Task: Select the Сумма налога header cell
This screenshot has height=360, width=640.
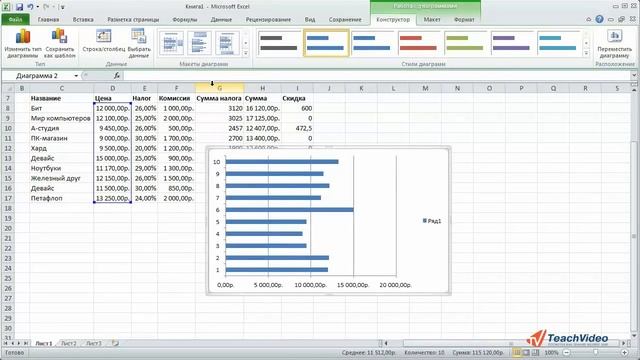Action: [219, 98]
